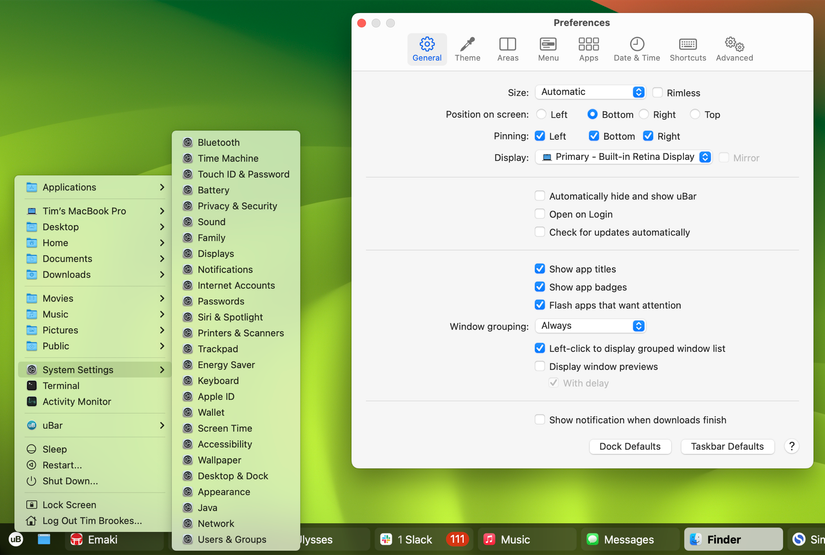Viewport: 825px width, 555px height.
Task: Open the General preferences tab
Action: click(x=427, y=49)
